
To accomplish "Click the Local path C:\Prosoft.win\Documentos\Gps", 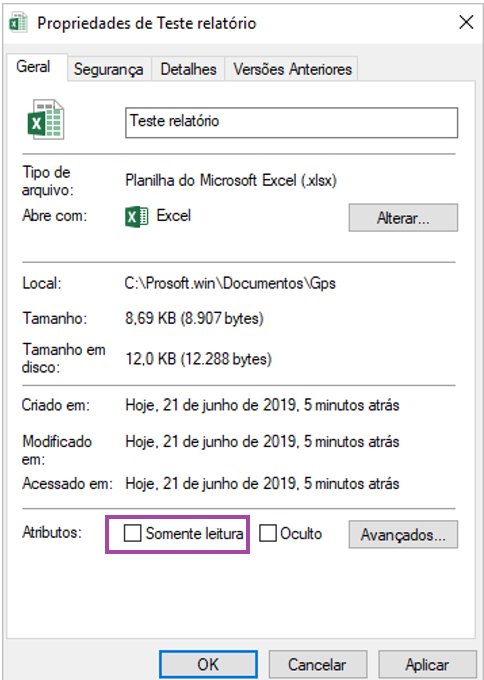I will click(230, 283).
